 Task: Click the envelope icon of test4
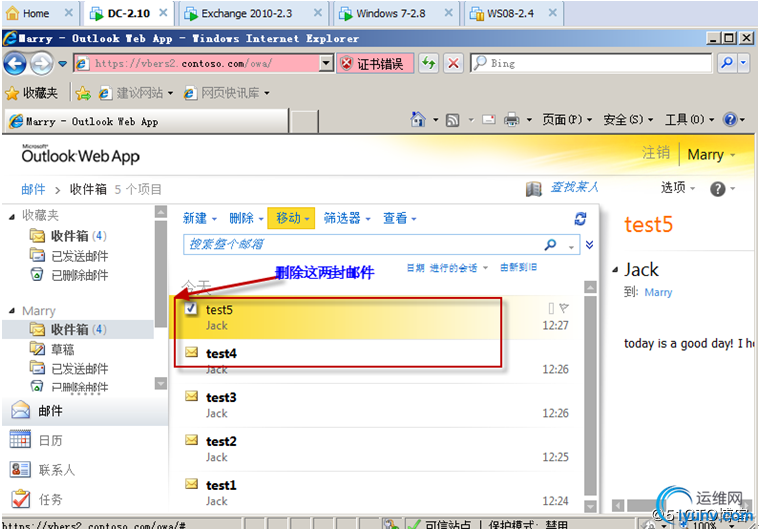click(x=192, y=352)
